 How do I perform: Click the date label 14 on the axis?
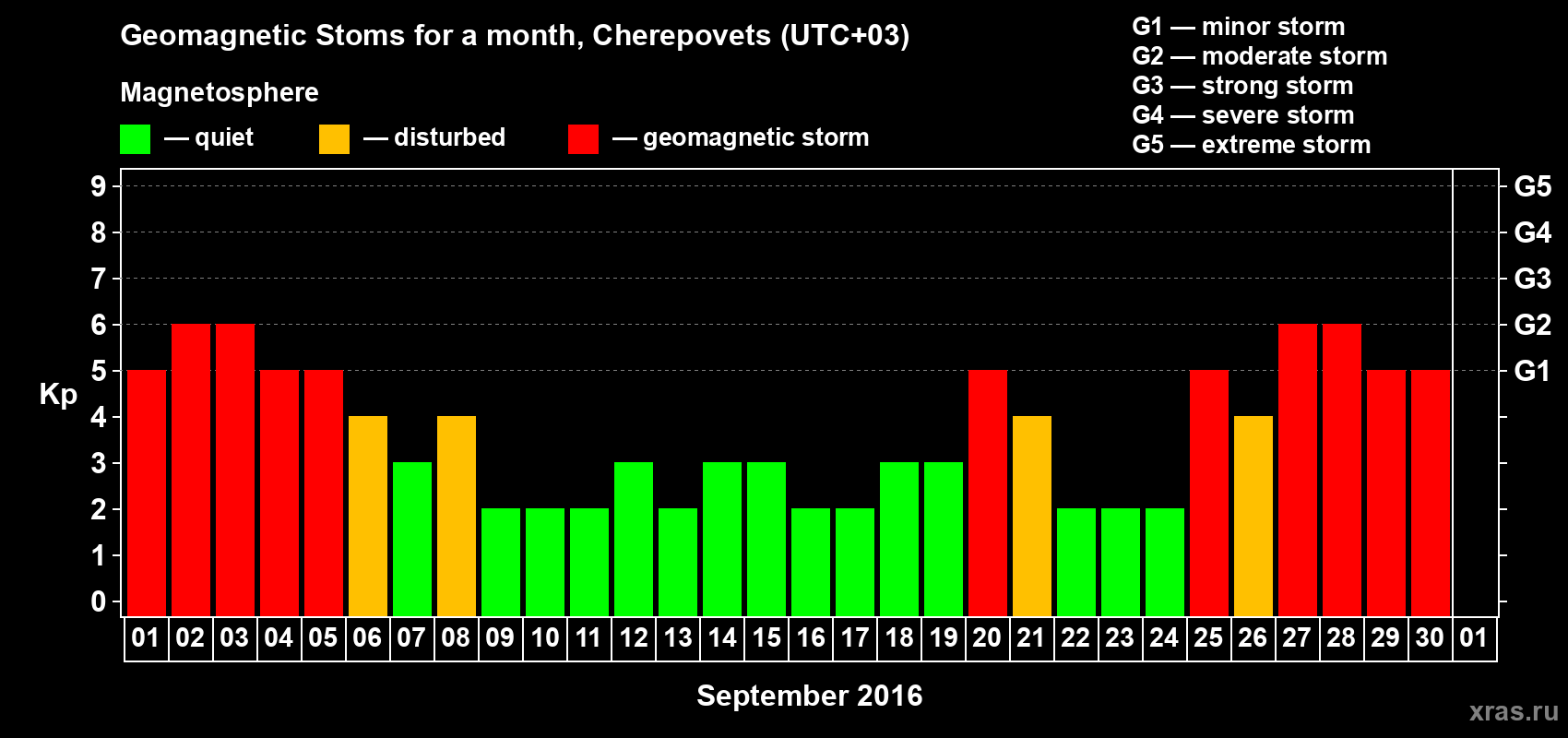click(721, 638)
